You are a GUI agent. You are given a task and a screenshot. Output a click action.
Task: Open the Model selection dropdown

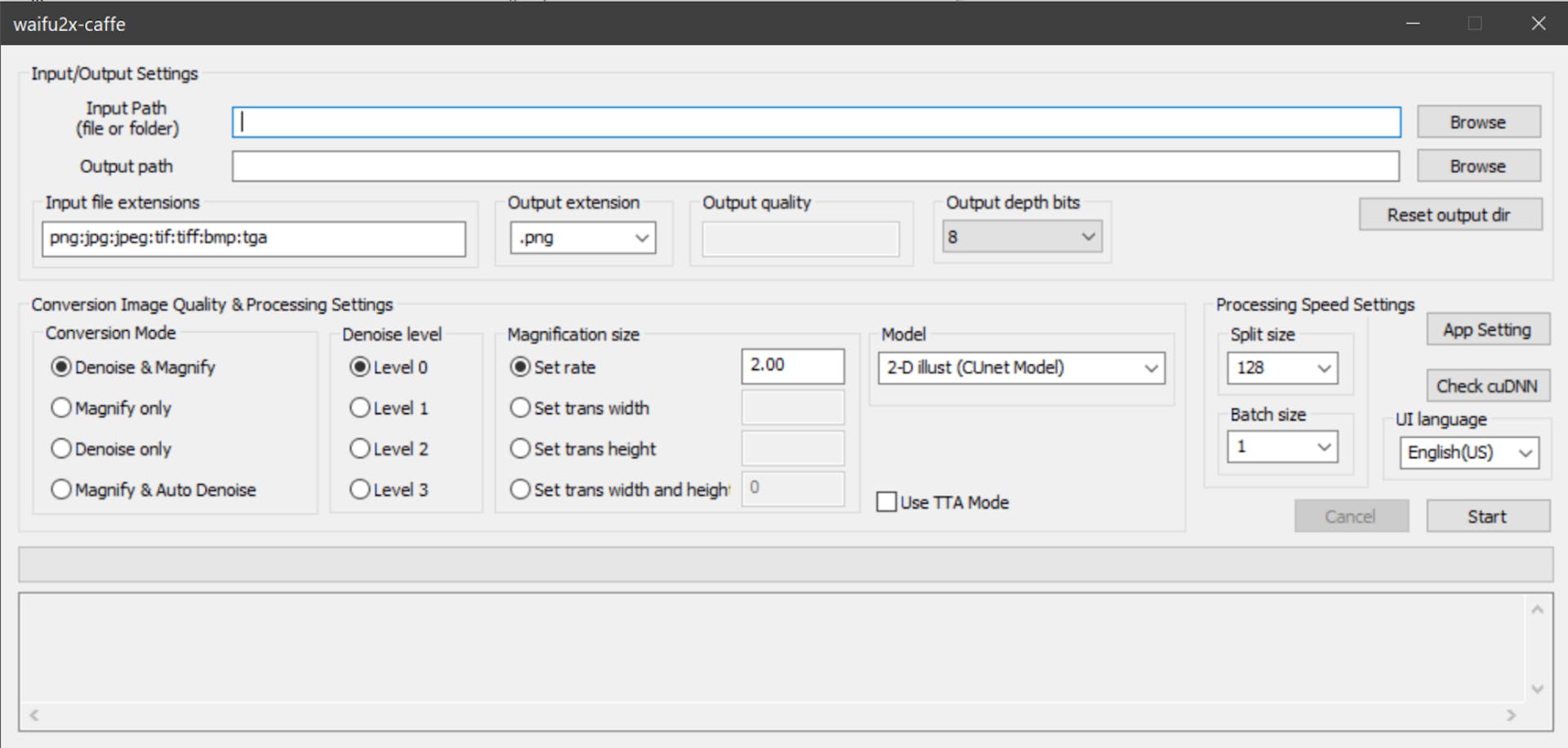[x=1022, y=367]
